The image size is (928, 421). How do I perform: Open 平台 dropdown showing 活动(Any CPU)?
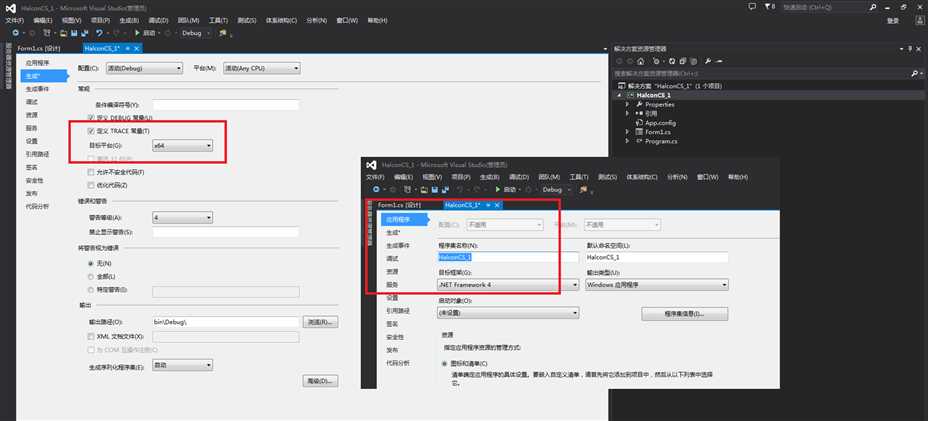[262, 69]
